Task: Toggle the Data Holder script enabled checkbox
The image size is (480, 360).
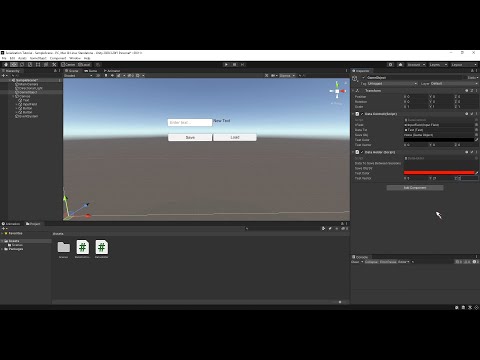Action: point(362,152)
